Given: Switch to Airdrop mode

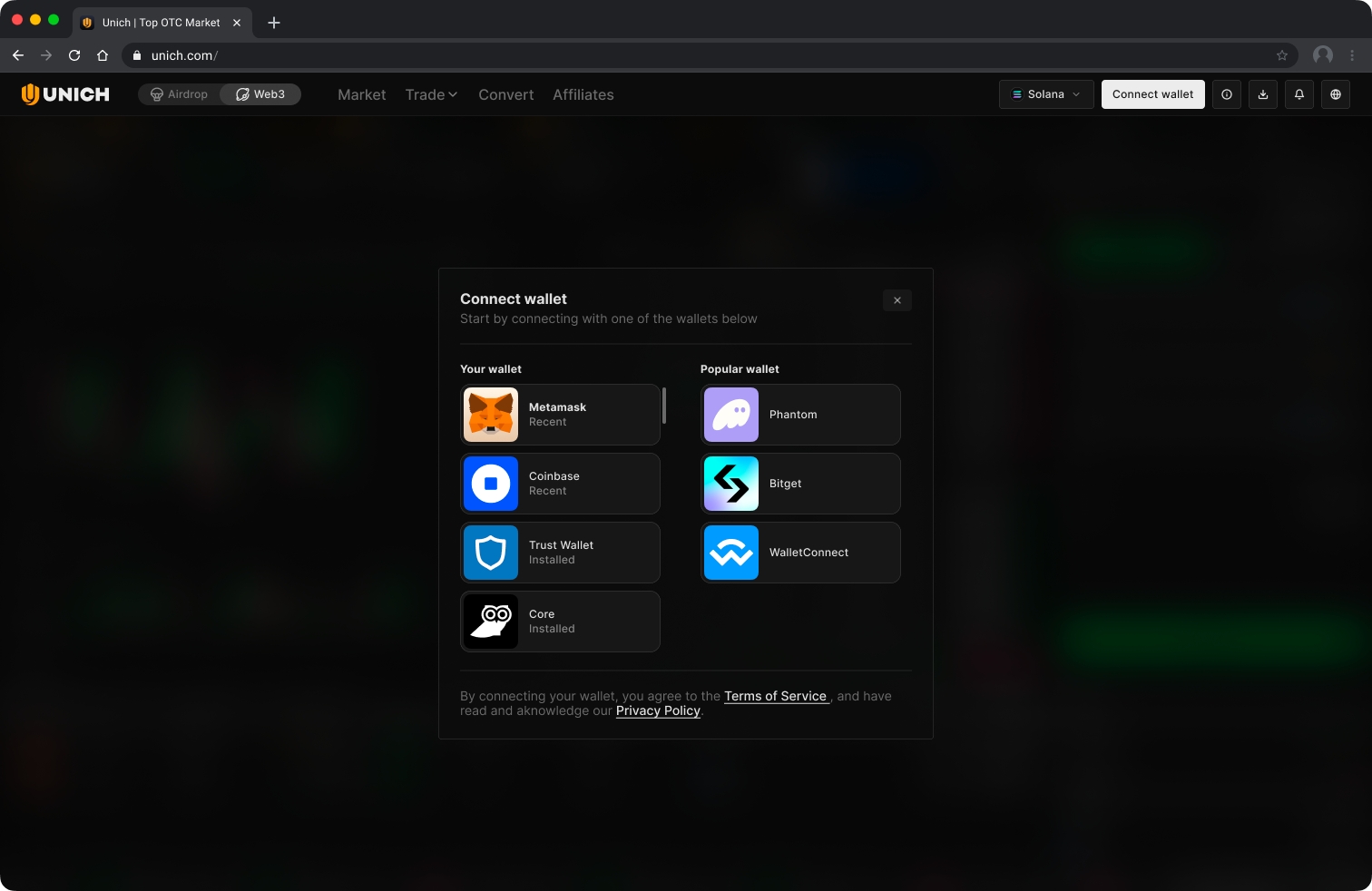Looking at the screenshot, I should [180, 94].
